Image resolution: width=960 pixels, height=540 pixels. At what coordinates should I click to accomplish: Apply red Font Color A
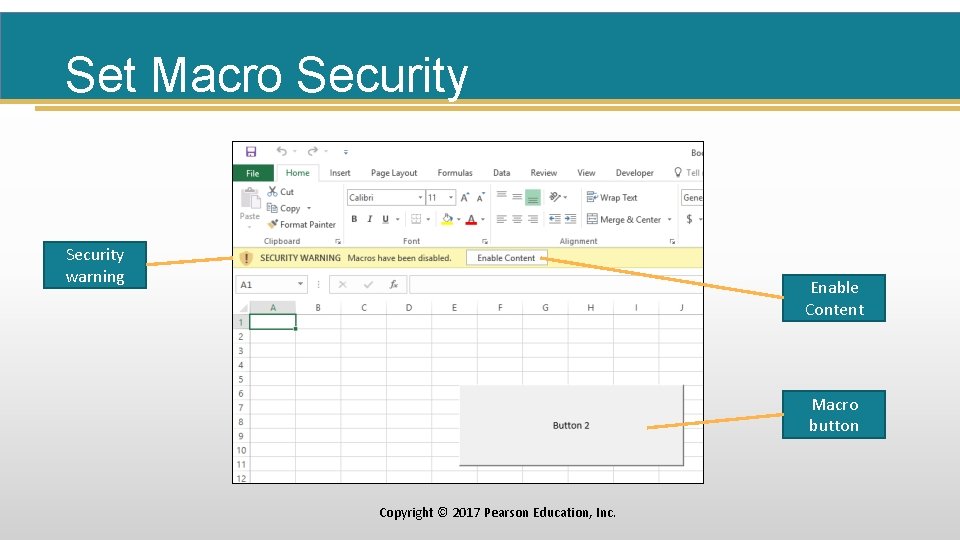(x=471, y=219)
